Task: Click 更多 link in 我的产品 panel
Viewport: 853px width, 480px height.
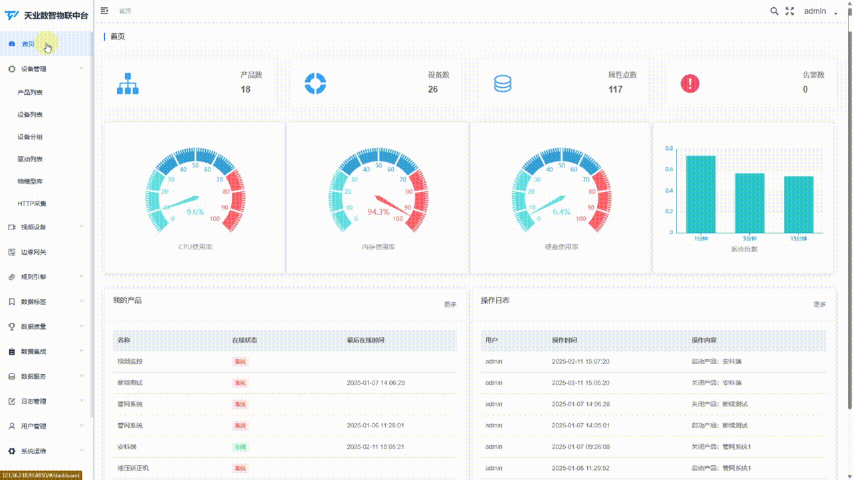Action: (450, 304)
